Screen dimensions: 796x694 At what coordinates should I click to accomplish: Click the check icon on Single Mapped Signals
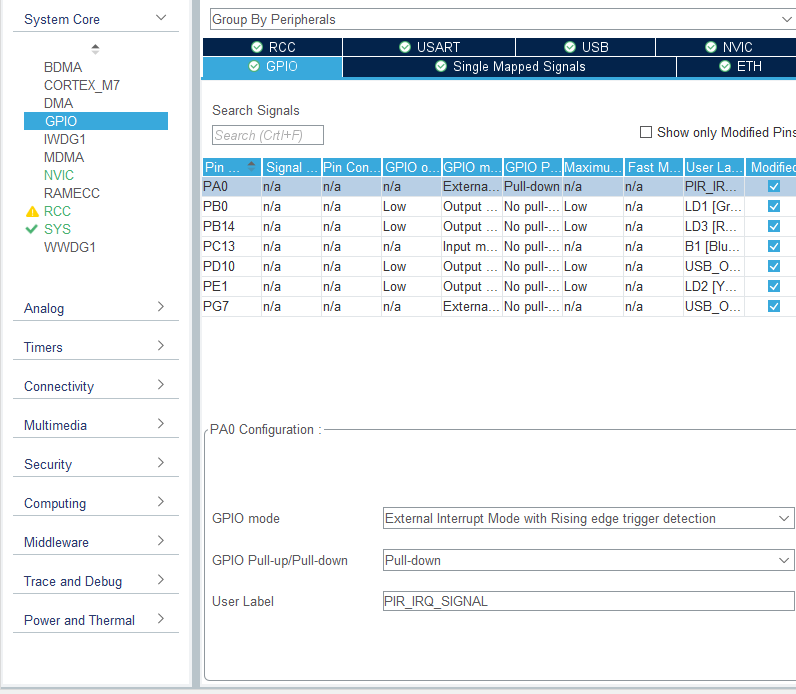(441, 66)
